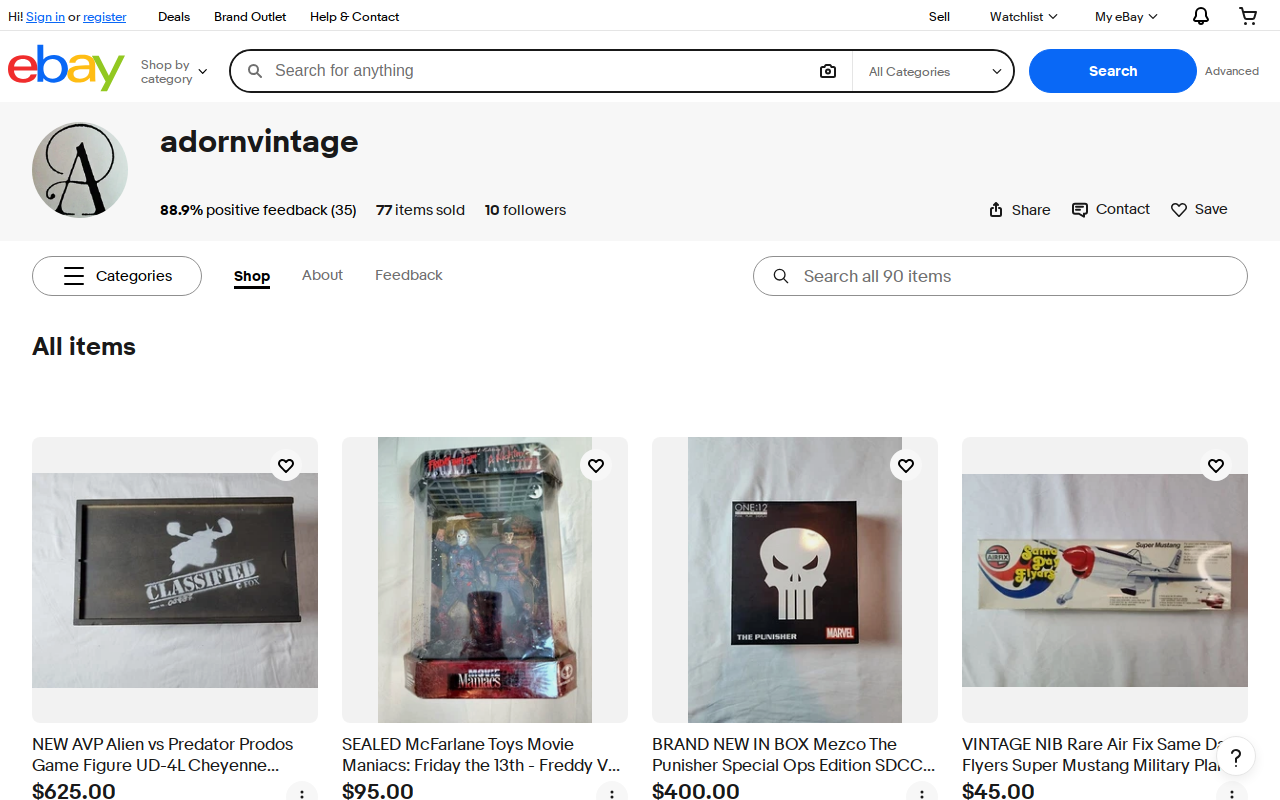Save this seller with heart button
The width and height of the screenshot is (1280, 800).
(1199, 209)
